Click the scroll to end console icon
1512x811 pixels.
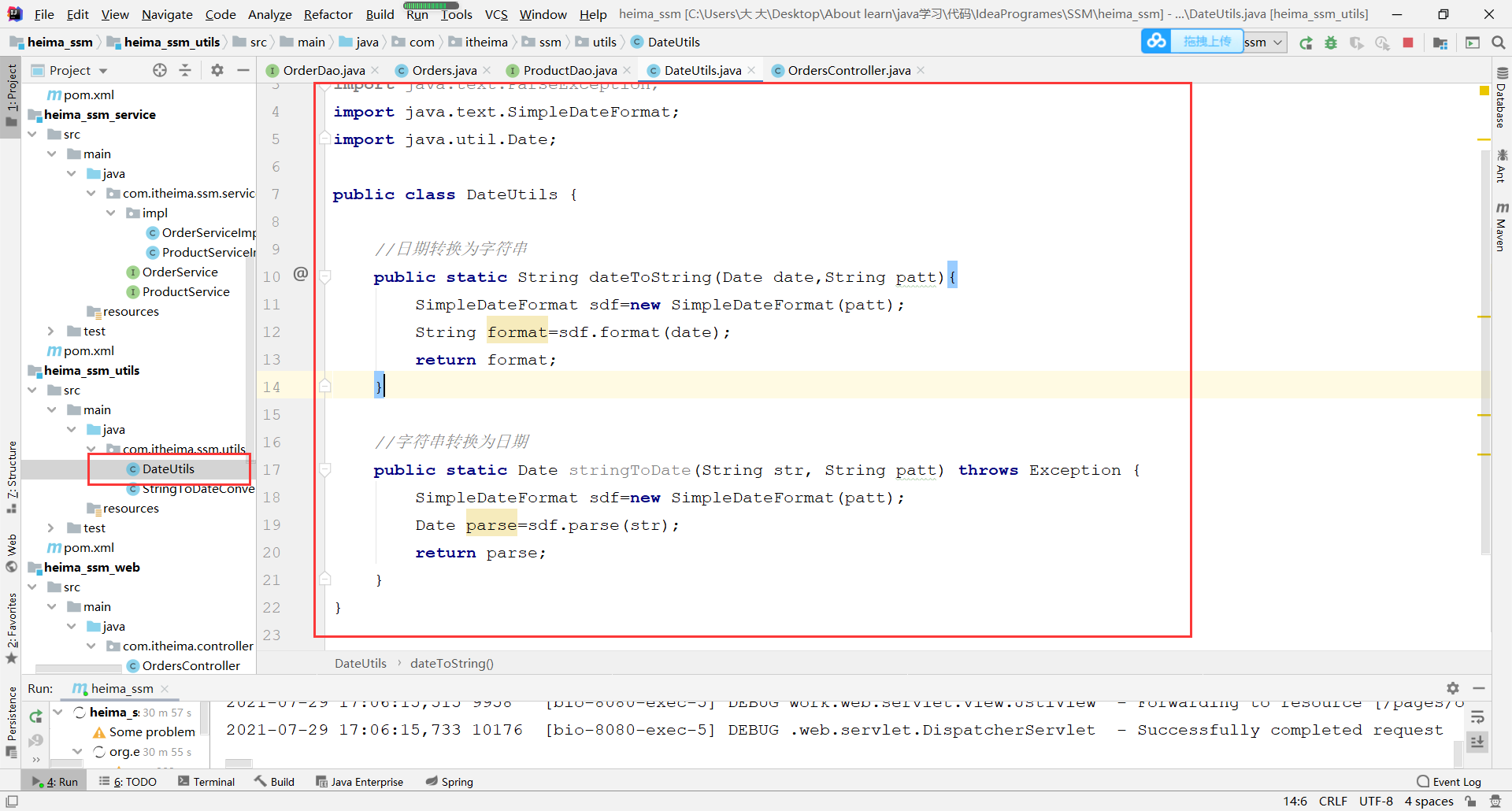pos(1477,742)
